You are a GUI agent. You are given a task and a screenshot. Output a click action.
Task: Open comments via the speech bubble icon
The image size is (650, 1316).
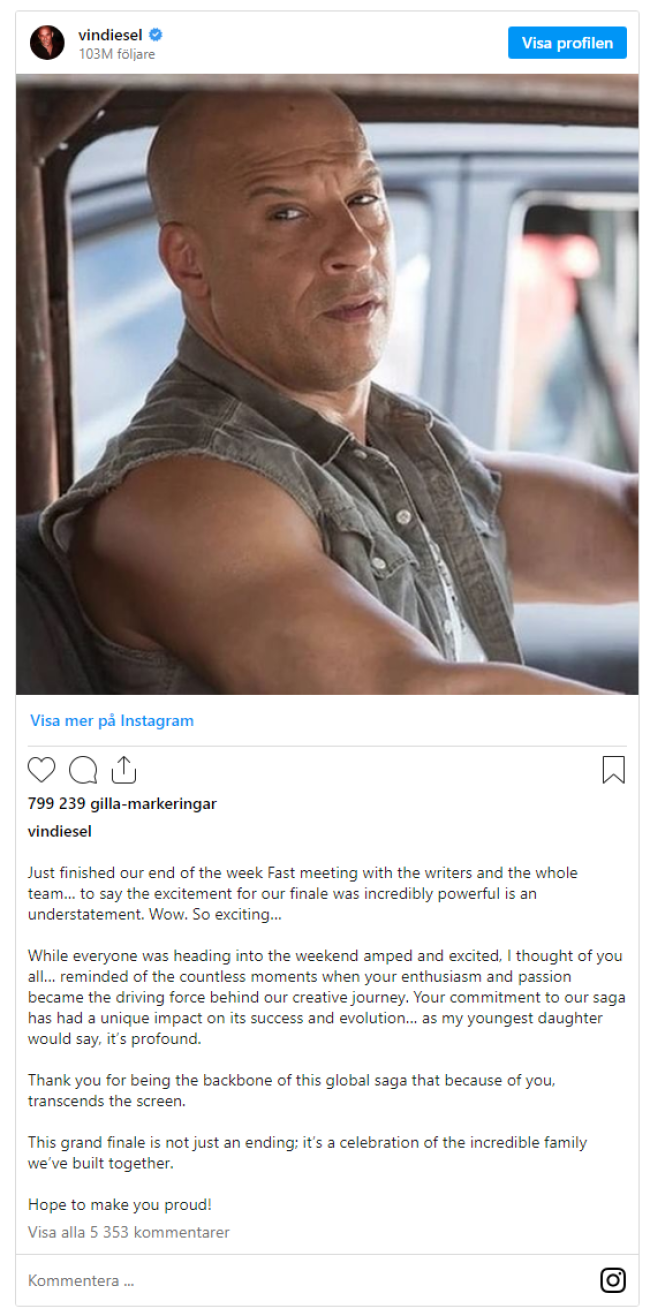coord(83,769)
